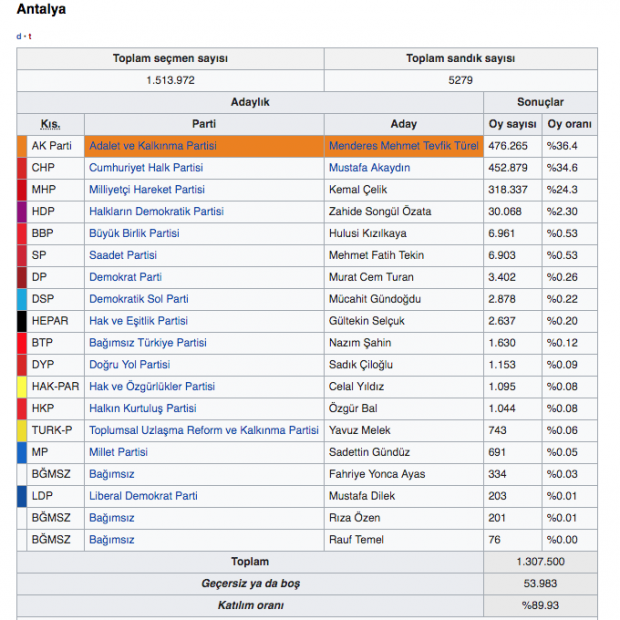The height and width of the screenshot is (620, 620).
Task: Open the Bağımsız link for Rauf Temel
Action: pyautogui.click(x=111, y=540)
